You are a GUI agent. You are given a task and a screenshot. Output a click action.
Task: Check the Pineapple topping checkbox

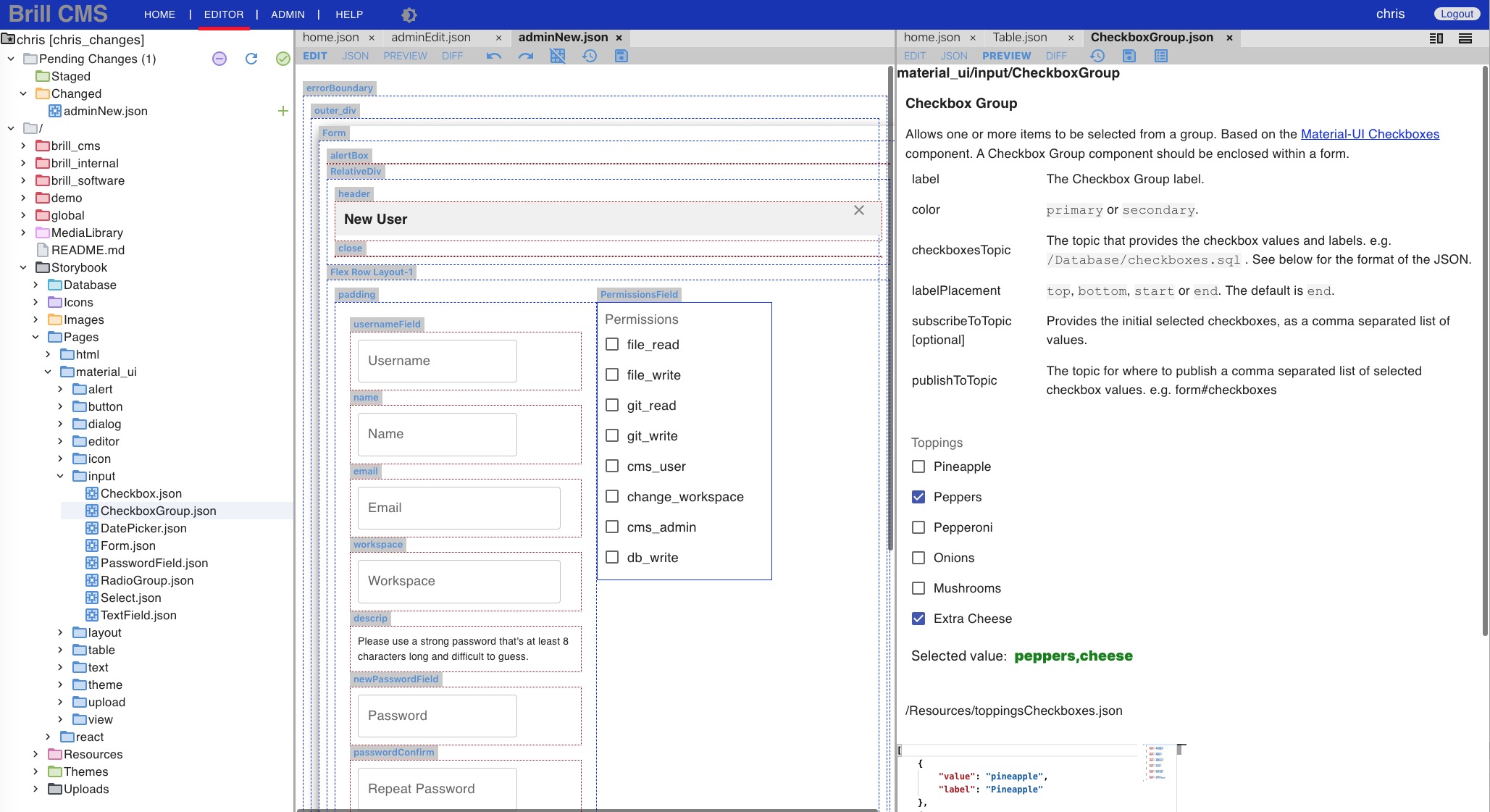point(918,466)
